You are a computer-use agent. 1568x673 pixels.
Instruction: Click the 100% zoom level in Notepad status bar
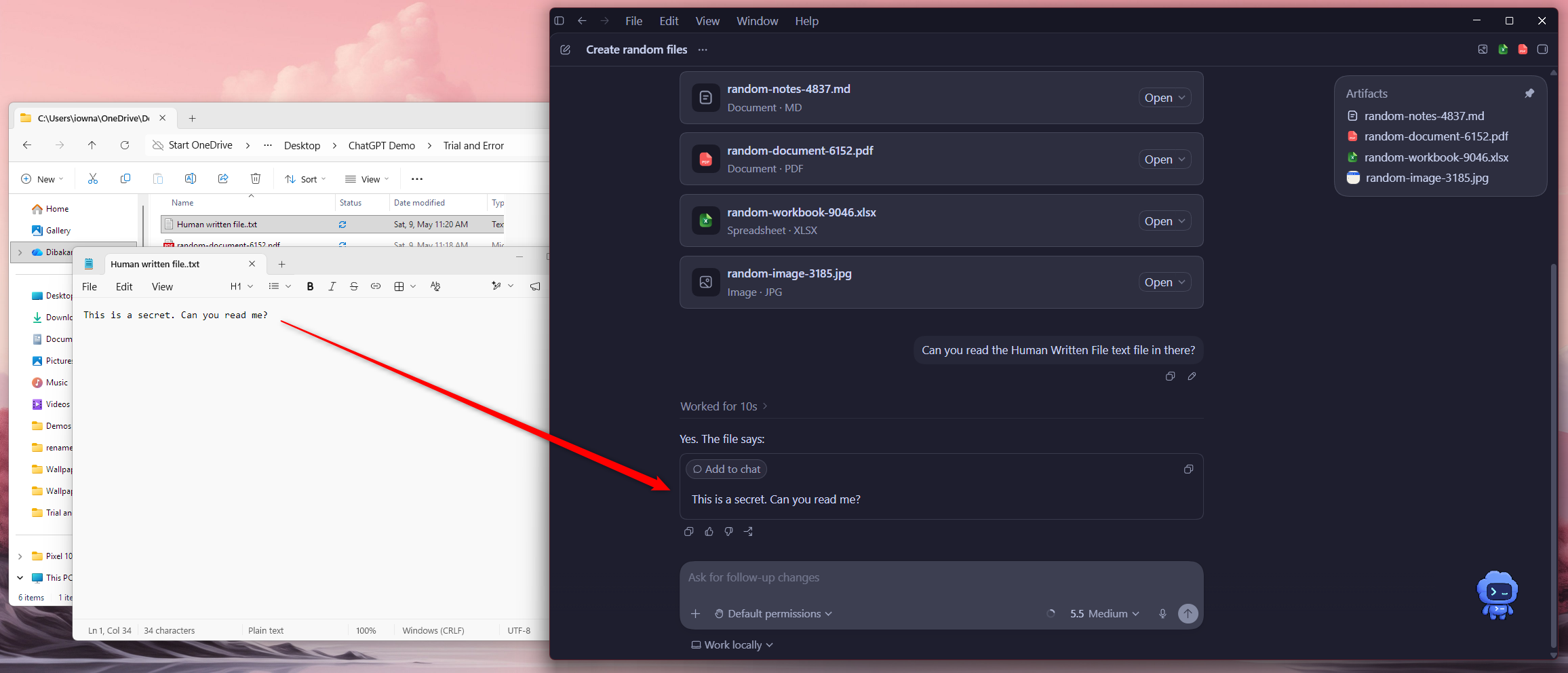(366, 630)
